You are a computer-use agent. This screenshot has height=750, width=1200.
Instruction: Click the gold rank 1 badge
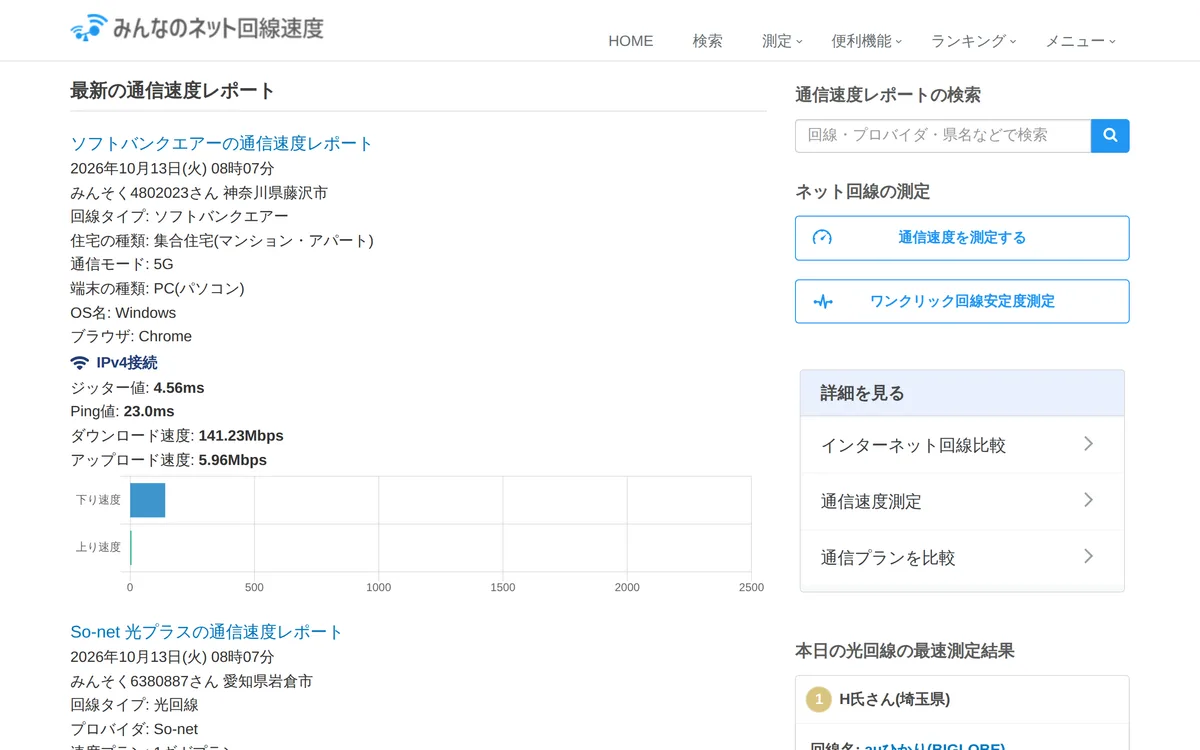(x=819, y=699)
